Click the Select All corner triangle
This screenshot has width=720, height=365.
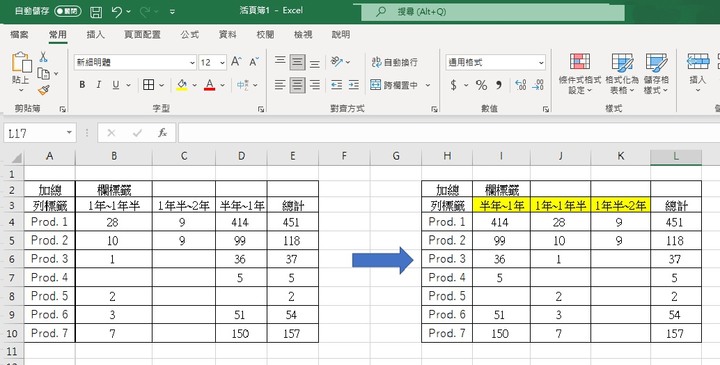(x=17, y=158)
